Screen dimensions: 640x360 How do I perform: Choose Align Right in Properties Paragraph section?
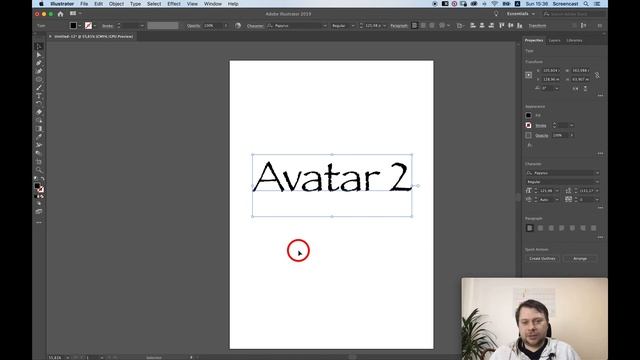(551, 228)
